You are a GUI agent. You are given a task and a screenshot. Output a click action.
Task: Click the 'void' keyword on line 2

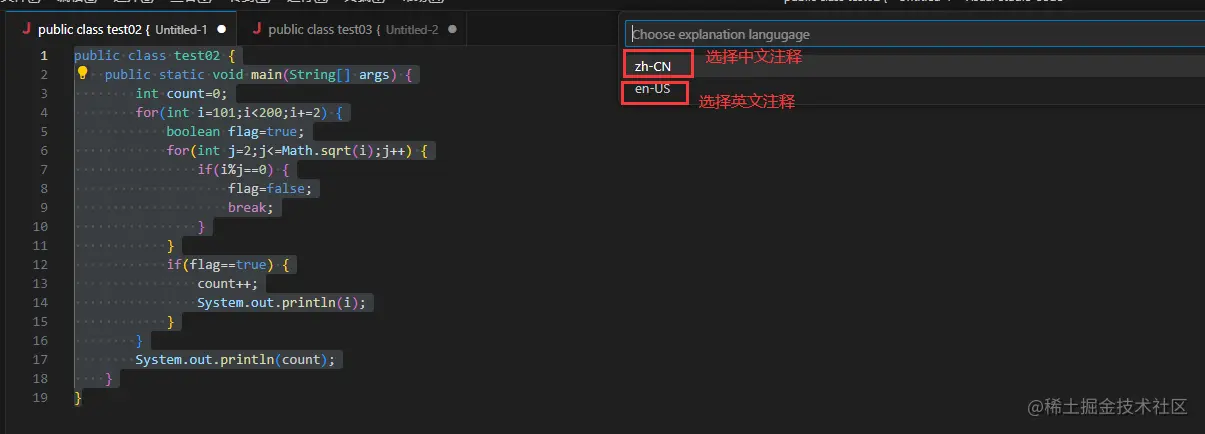[x=228, y=74]
